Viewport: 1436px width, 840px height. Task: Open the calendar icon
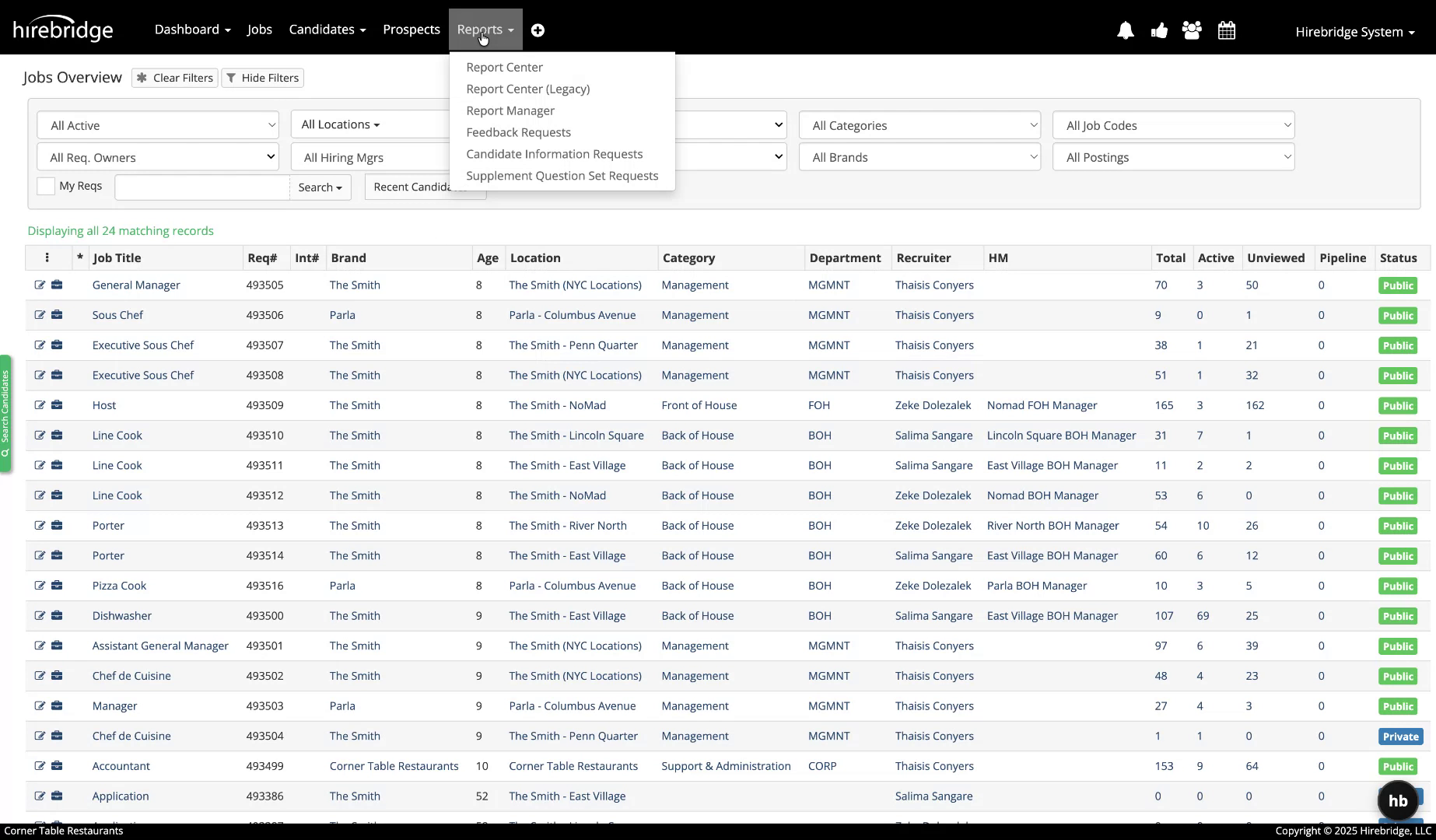pos(1226,30)
